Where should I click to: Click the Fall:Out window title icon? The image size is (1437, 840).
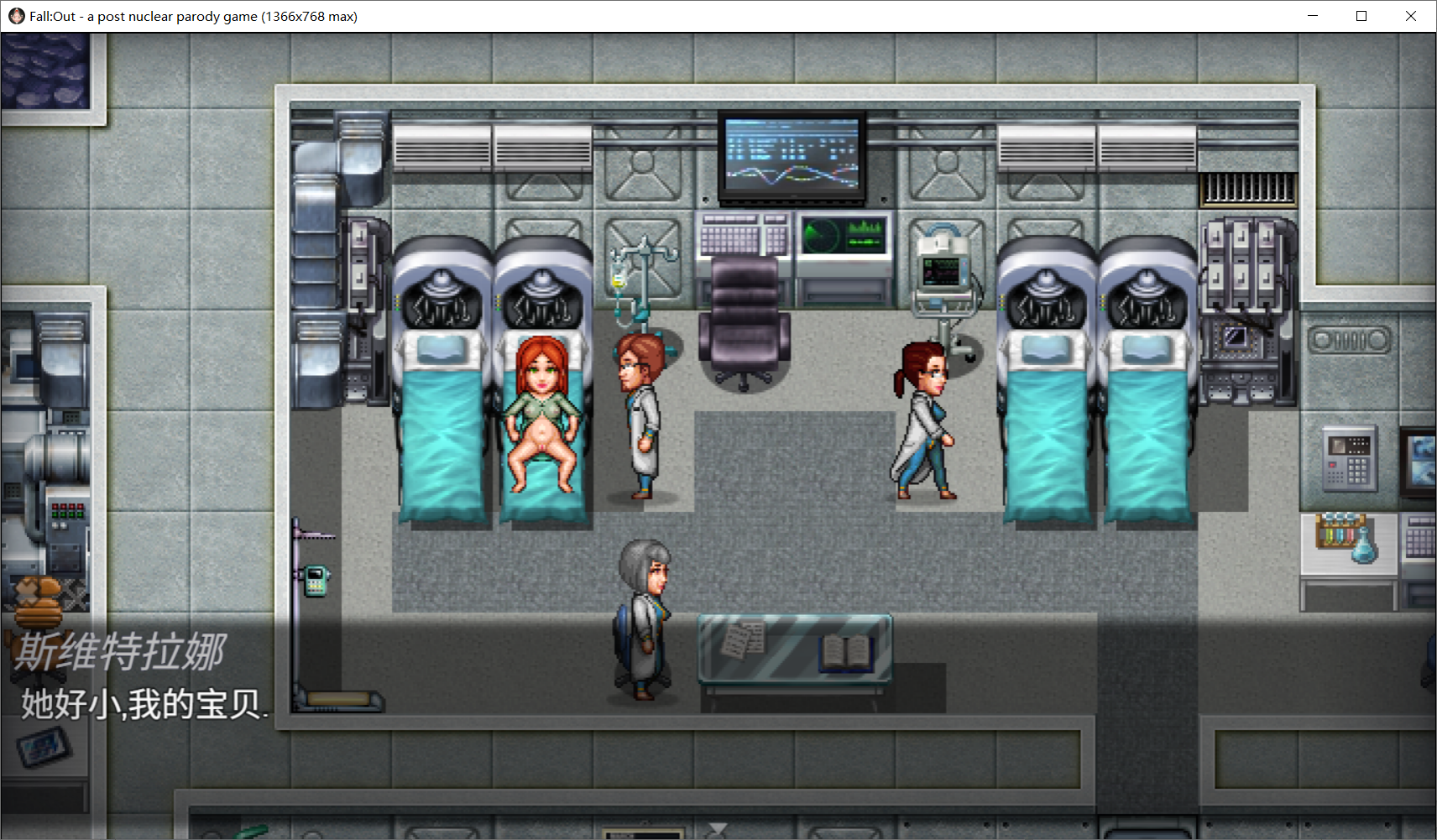16,16
